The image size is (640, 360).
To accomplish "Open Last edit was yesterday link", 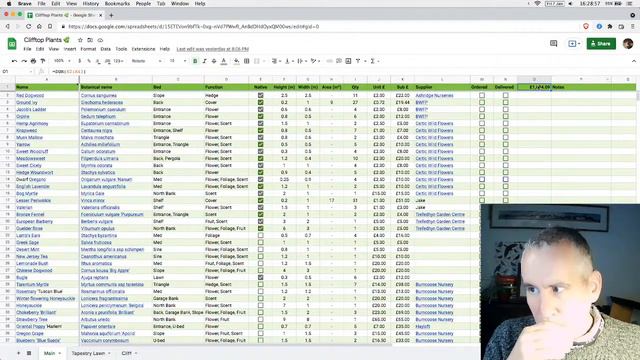I will point(213,49).
